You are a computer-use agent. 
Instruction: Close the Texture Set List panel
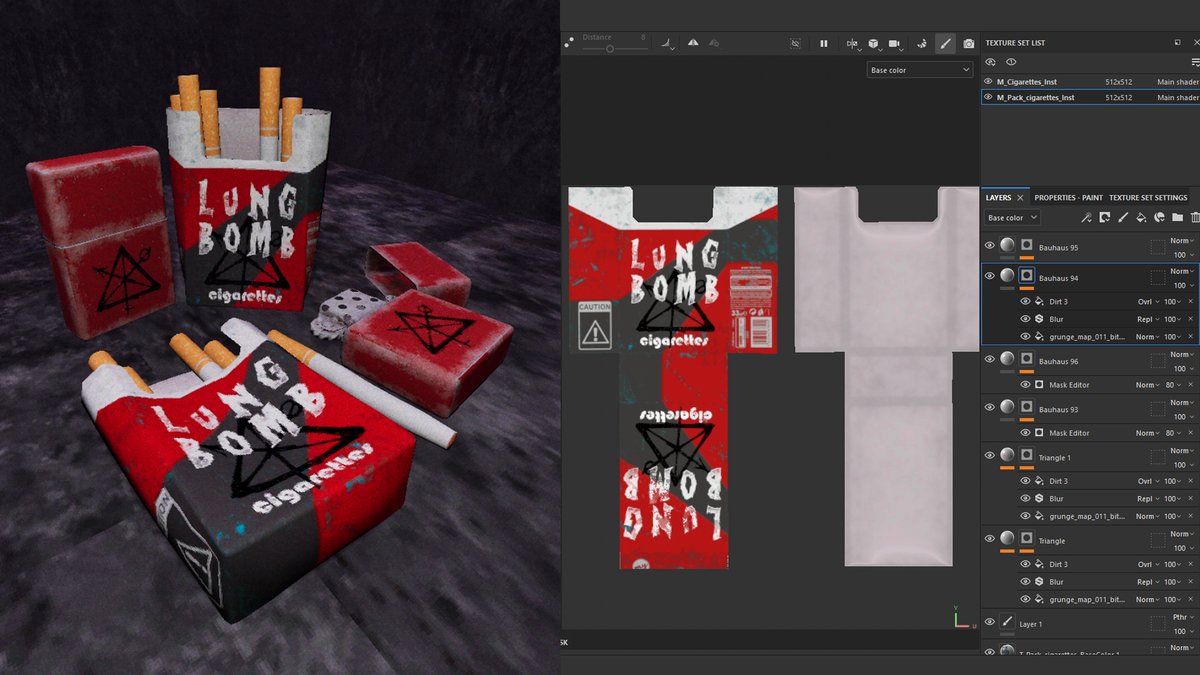click(x=1195, y=43)
